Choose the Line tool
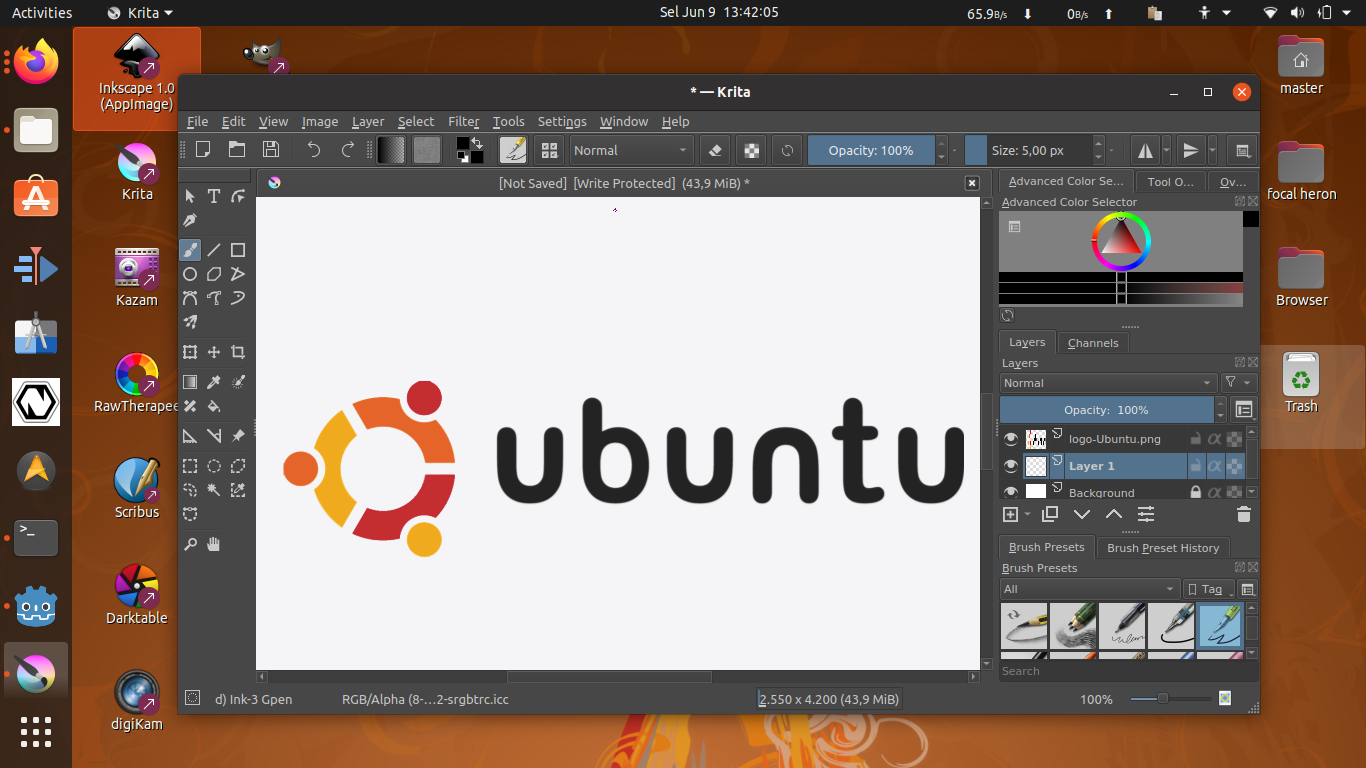1366x768 pixels. coord(214,250)
